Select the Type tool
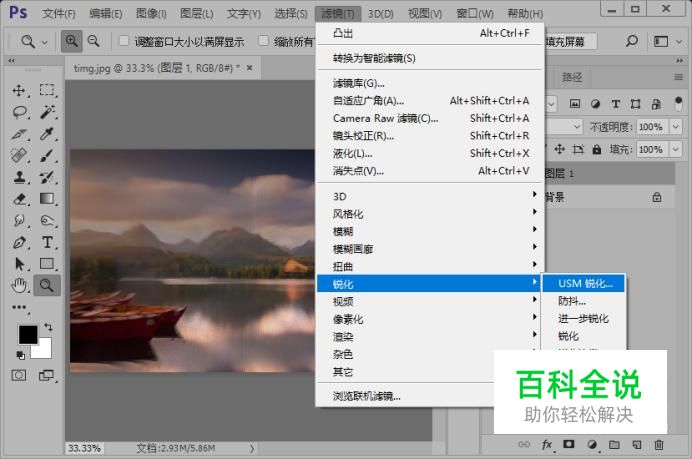The width and height of the screenshot is (692, 459). (x=47, y=242)
